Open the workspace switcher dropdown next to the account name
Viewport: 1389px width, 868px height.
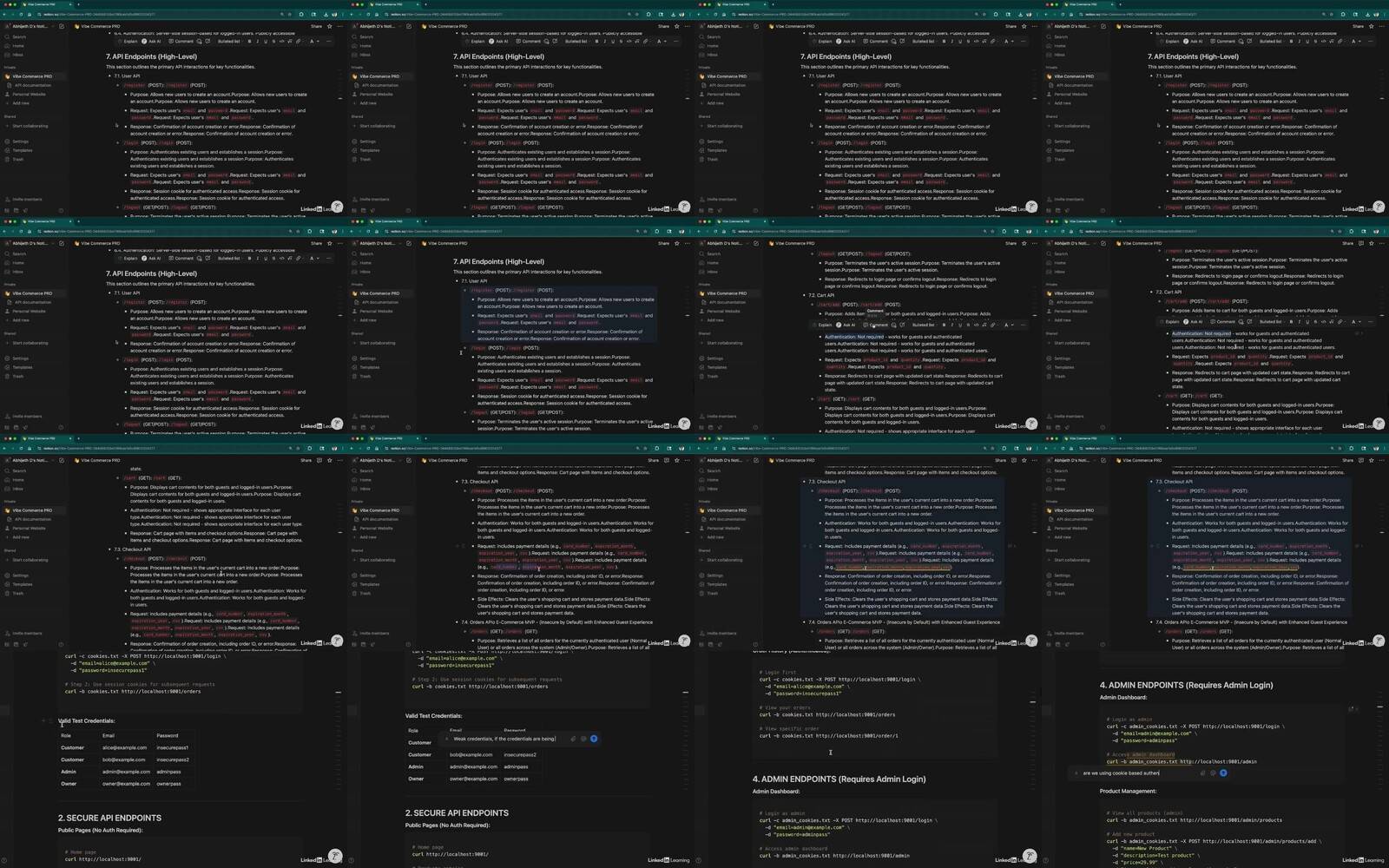click(54, 26)
